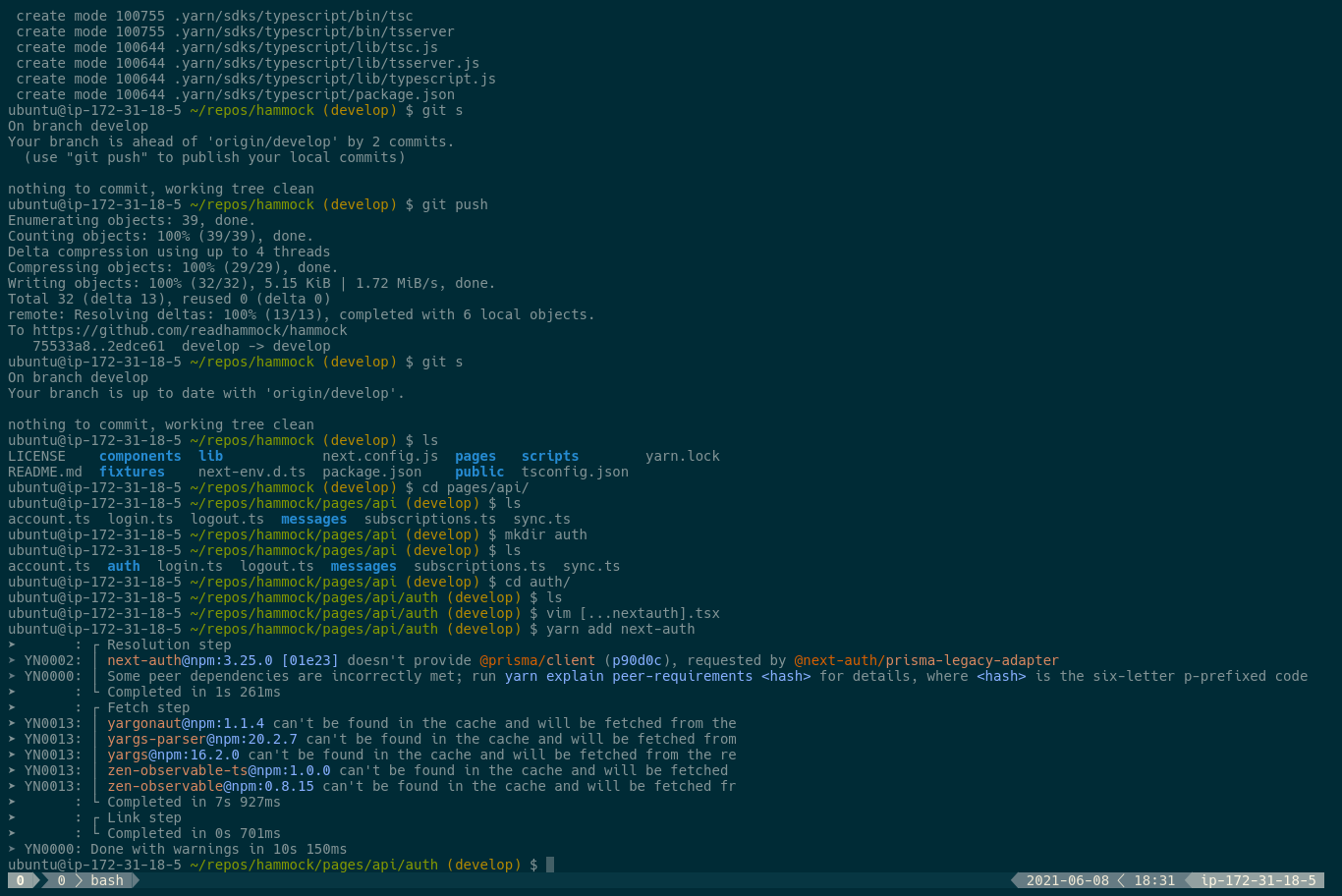Click the 'Fetch step' heading
Image resolution: width=1342 pixels, height=896 pixels.
click(x=148, y=707)
